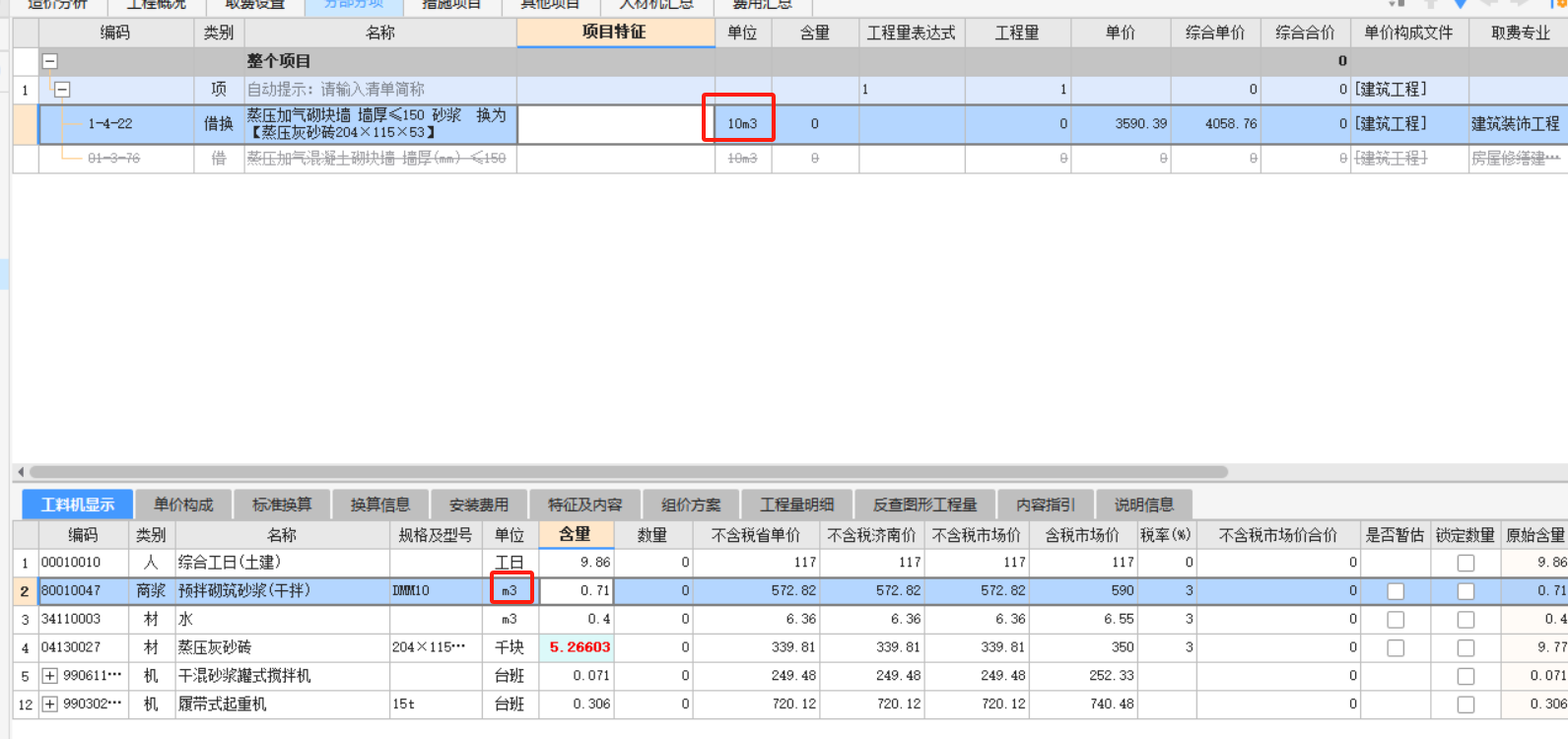Click the 规格及型号 column header
The height and width of the screenshot is (739, 1568).
(x=436, y=535)
